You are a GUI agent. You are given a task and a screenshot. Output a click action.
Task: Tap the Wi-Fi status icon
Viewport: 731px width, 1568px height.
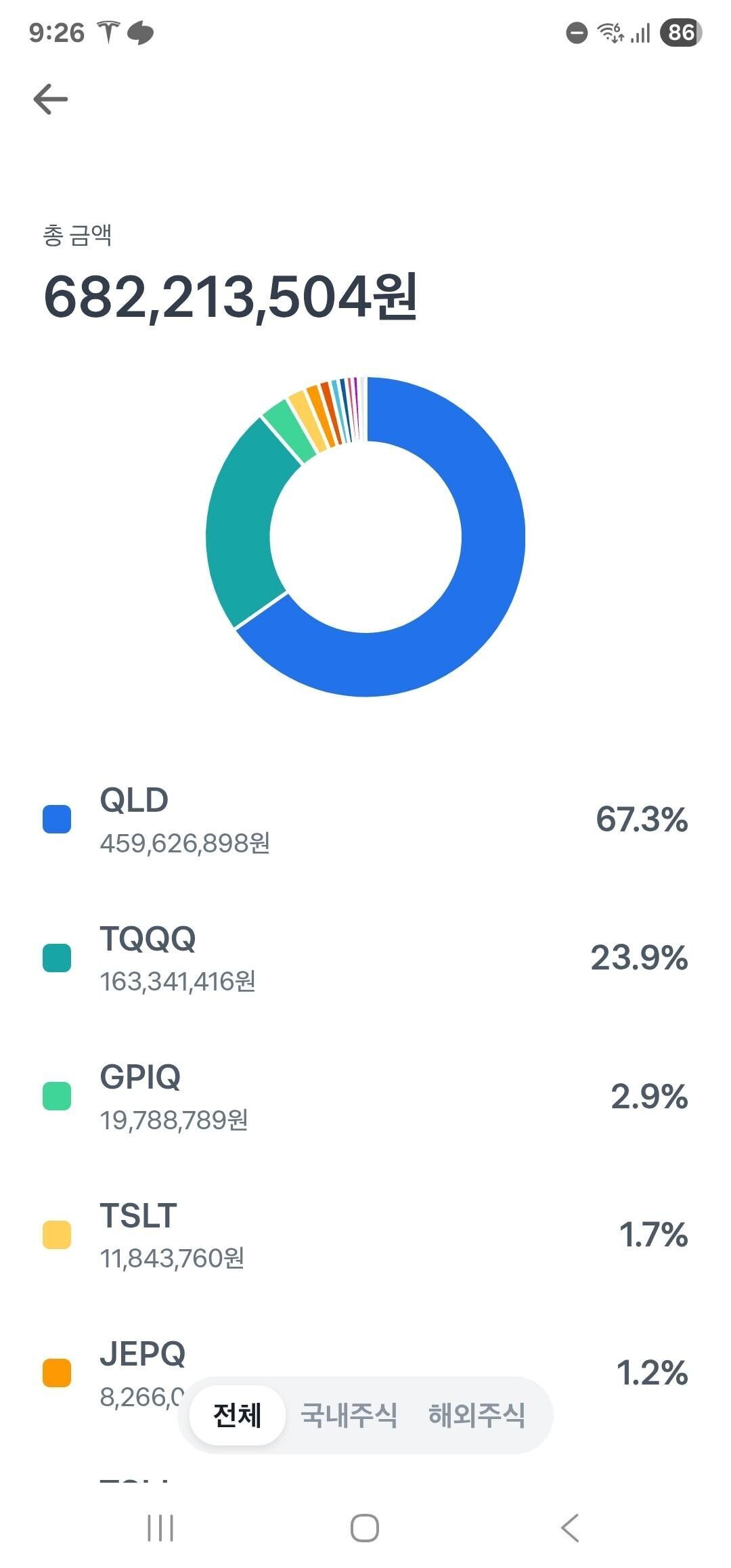click(610, 32)
